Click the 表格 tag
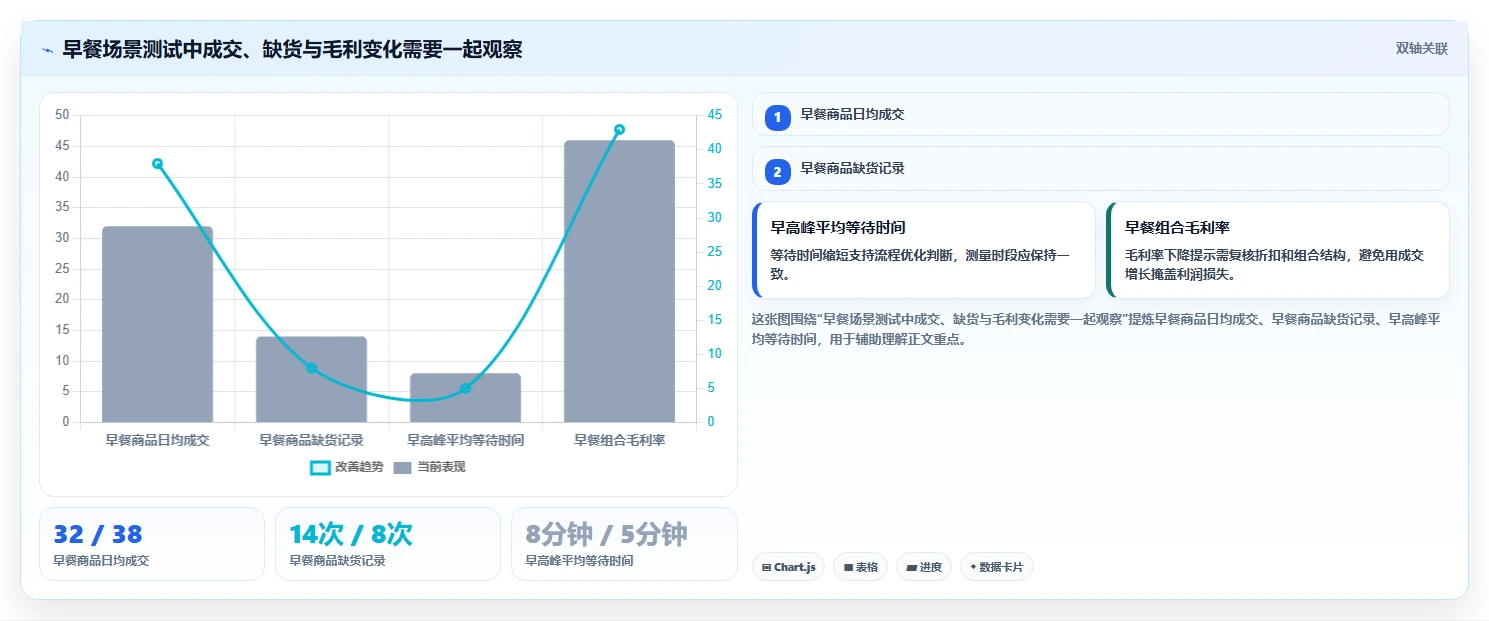Viewport: 1489px width, 621px height. [x=860, y=567]
